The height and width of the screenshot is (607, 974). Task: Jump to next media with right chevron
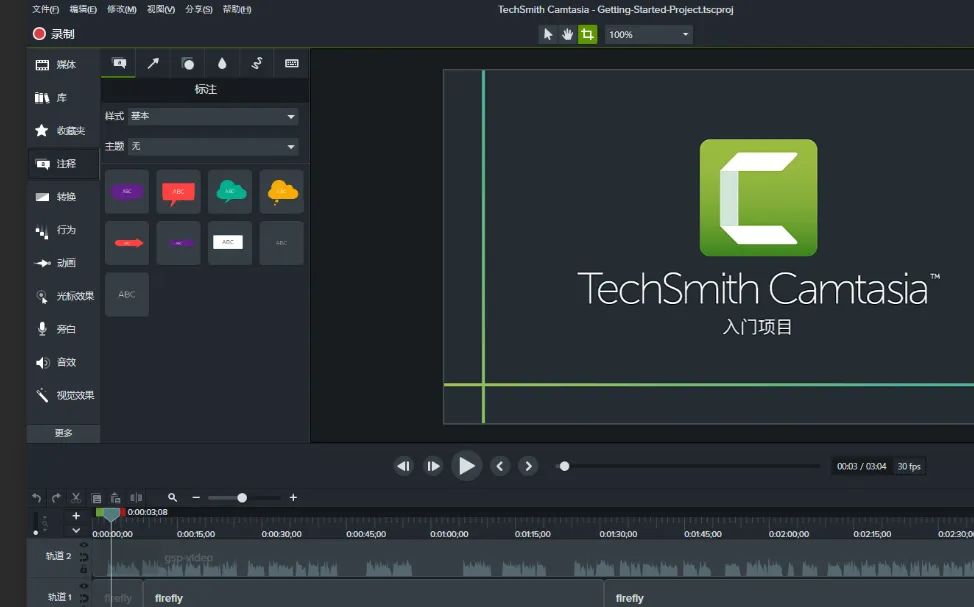pos(529,466)
